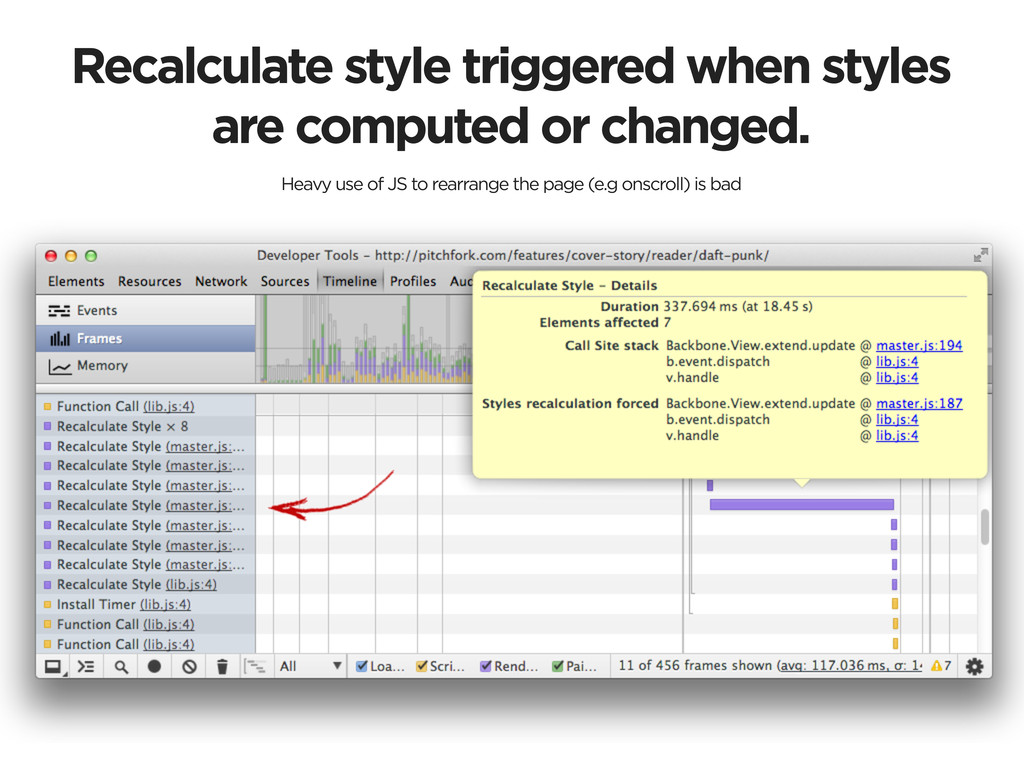Screen dimensions: 1024x768
Task: Open DevTools settings gear icon
Action: 974,666
